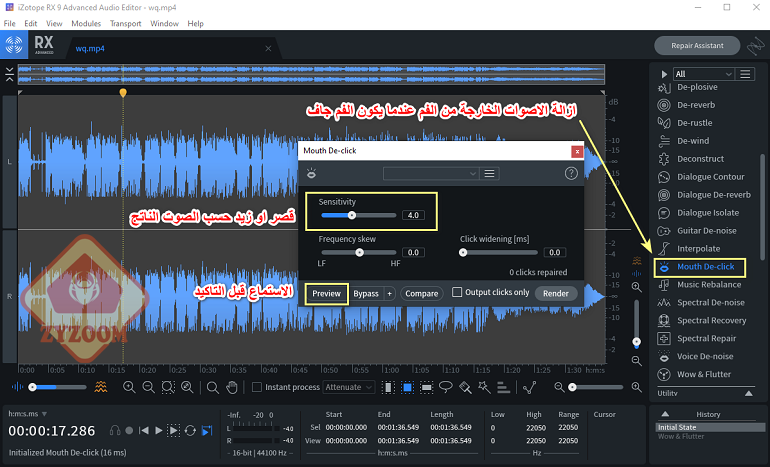The width and height of the screenshot is (770, 467).
Task: Open the Guitar De-noise module
Action: (706, 231)
